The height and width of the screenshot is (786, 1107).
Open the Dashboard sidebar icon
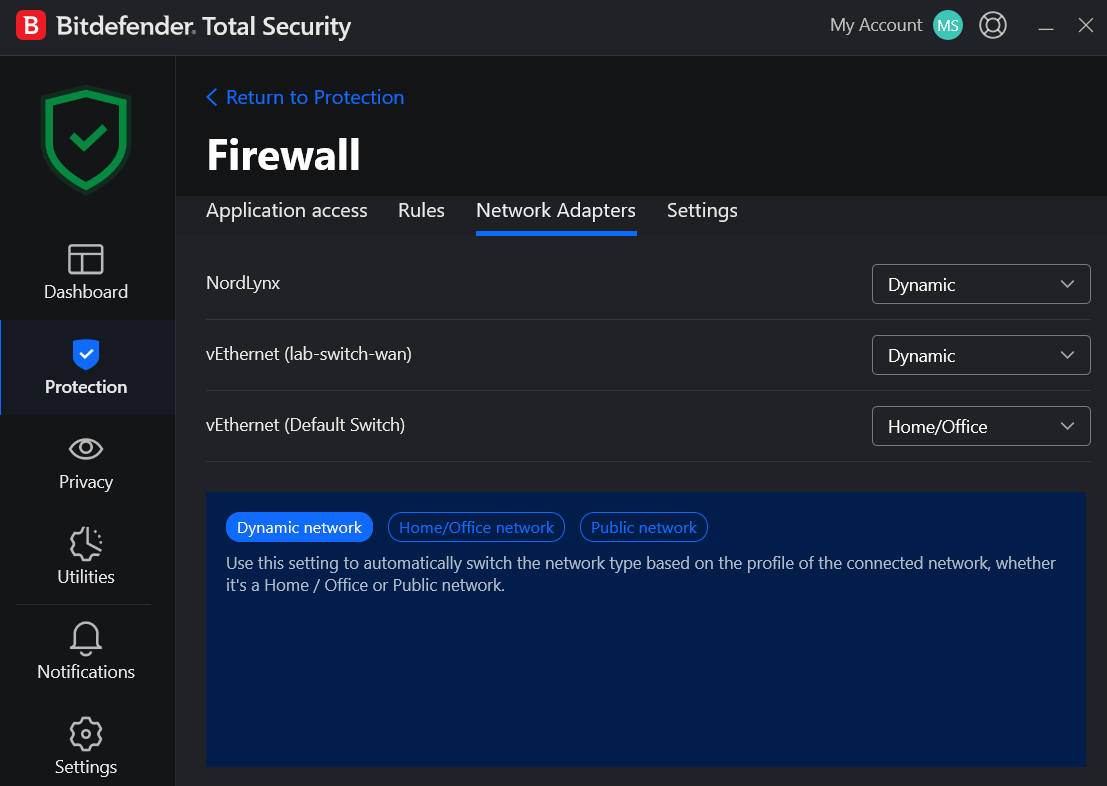[x=85, y=258]
